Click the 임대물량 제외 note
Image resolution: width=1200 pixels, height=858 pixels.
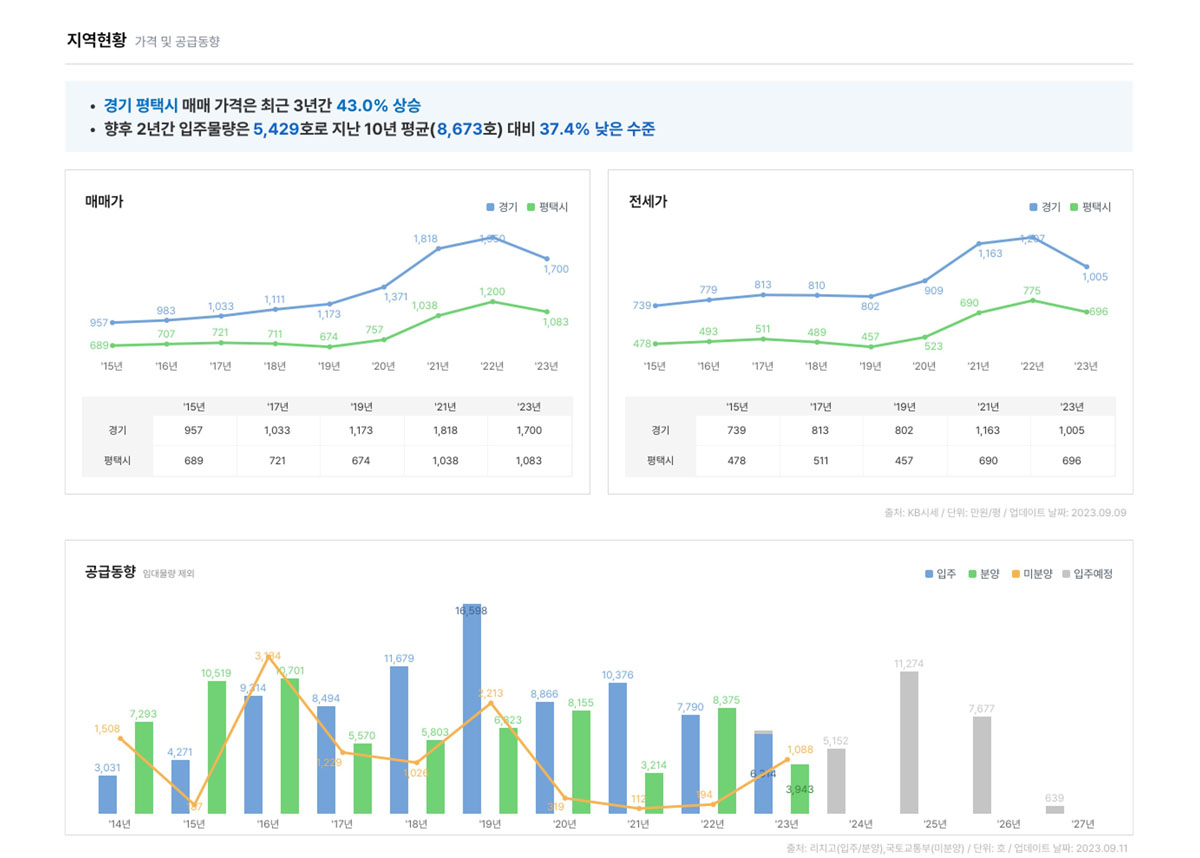pos(169,574)
